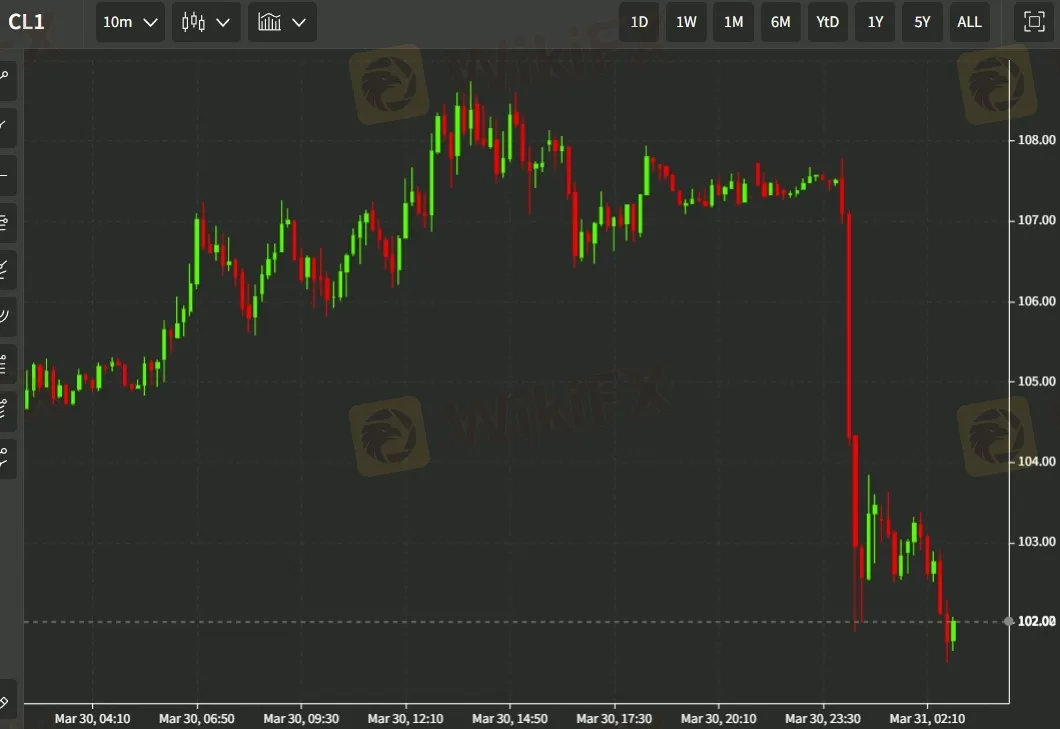Viewport: 1060px width, 729px height.
Task: Click the current price marker at 102.02
Action: 1036,621
